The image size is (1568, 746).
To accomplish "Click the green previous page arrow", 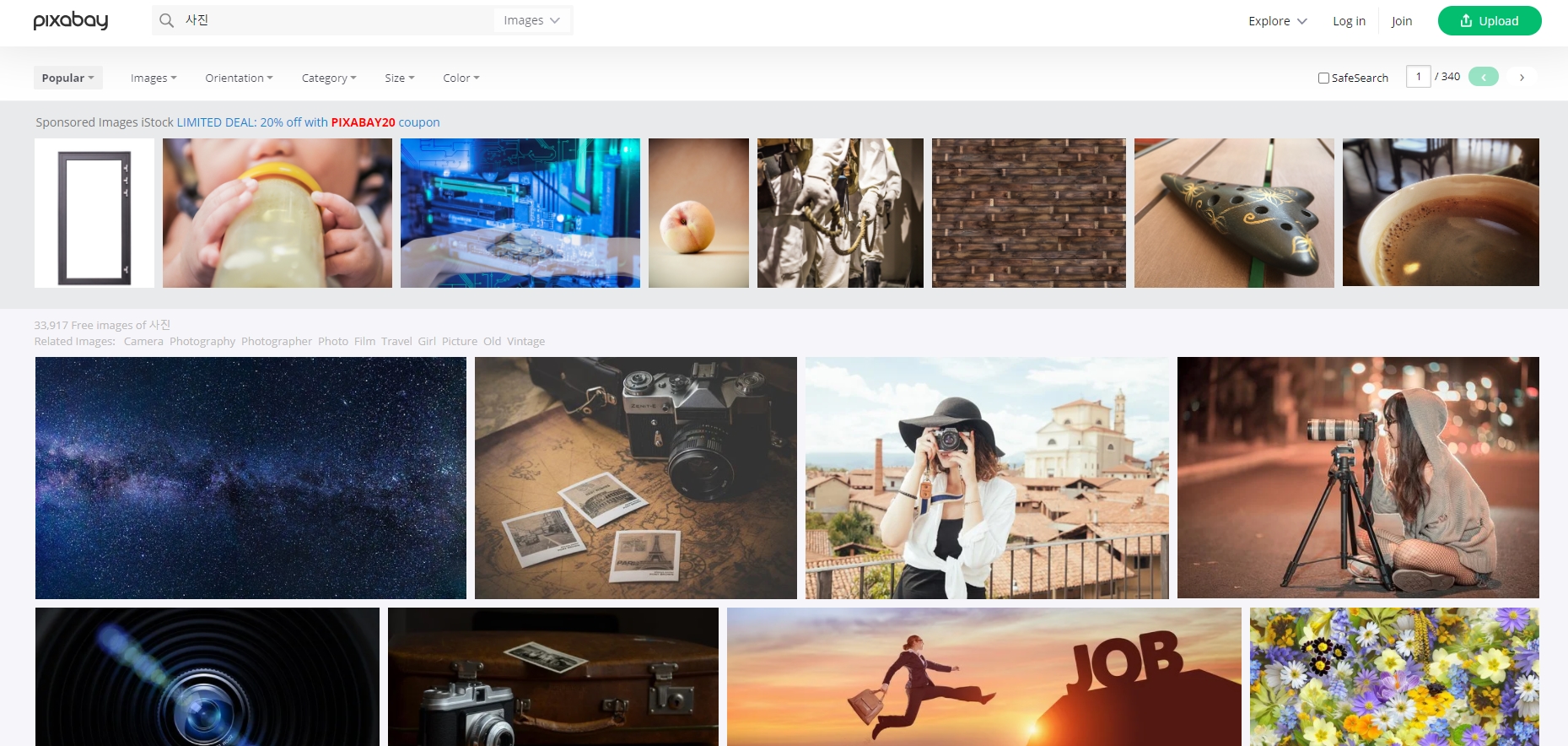I will [1483, 77].
